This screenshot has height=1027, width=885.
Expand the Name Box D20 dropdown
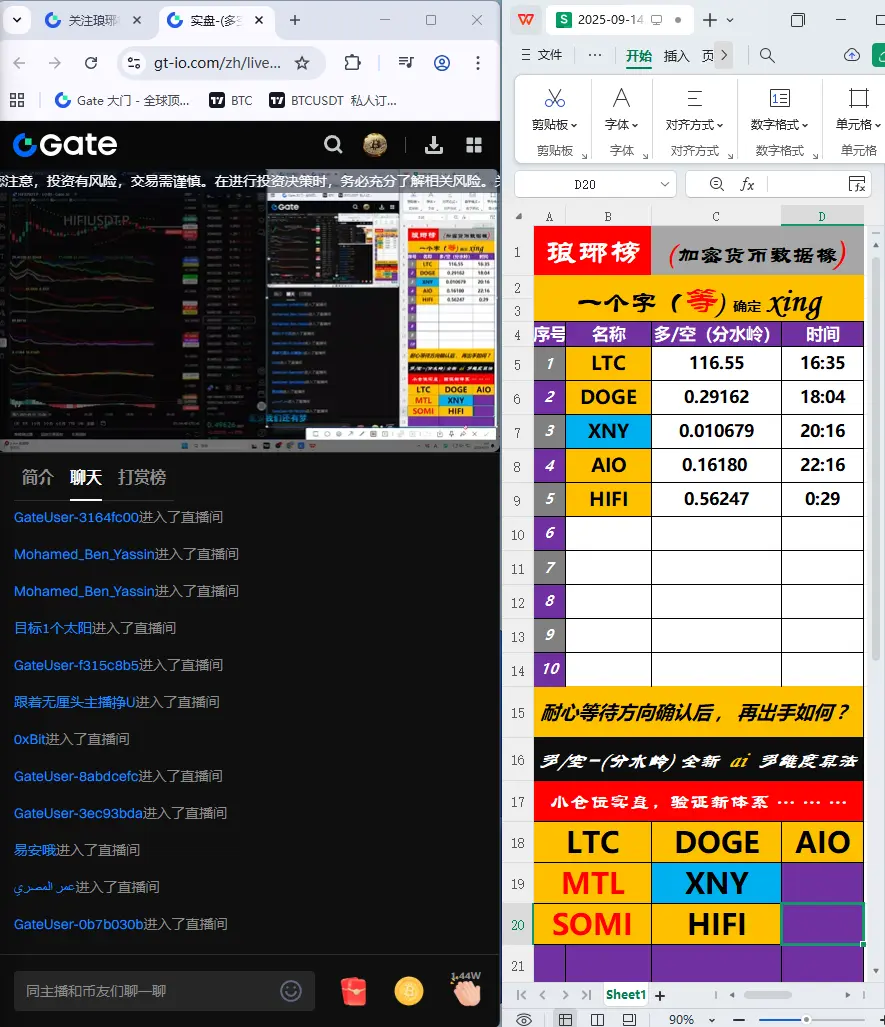(x=665, y=185)
